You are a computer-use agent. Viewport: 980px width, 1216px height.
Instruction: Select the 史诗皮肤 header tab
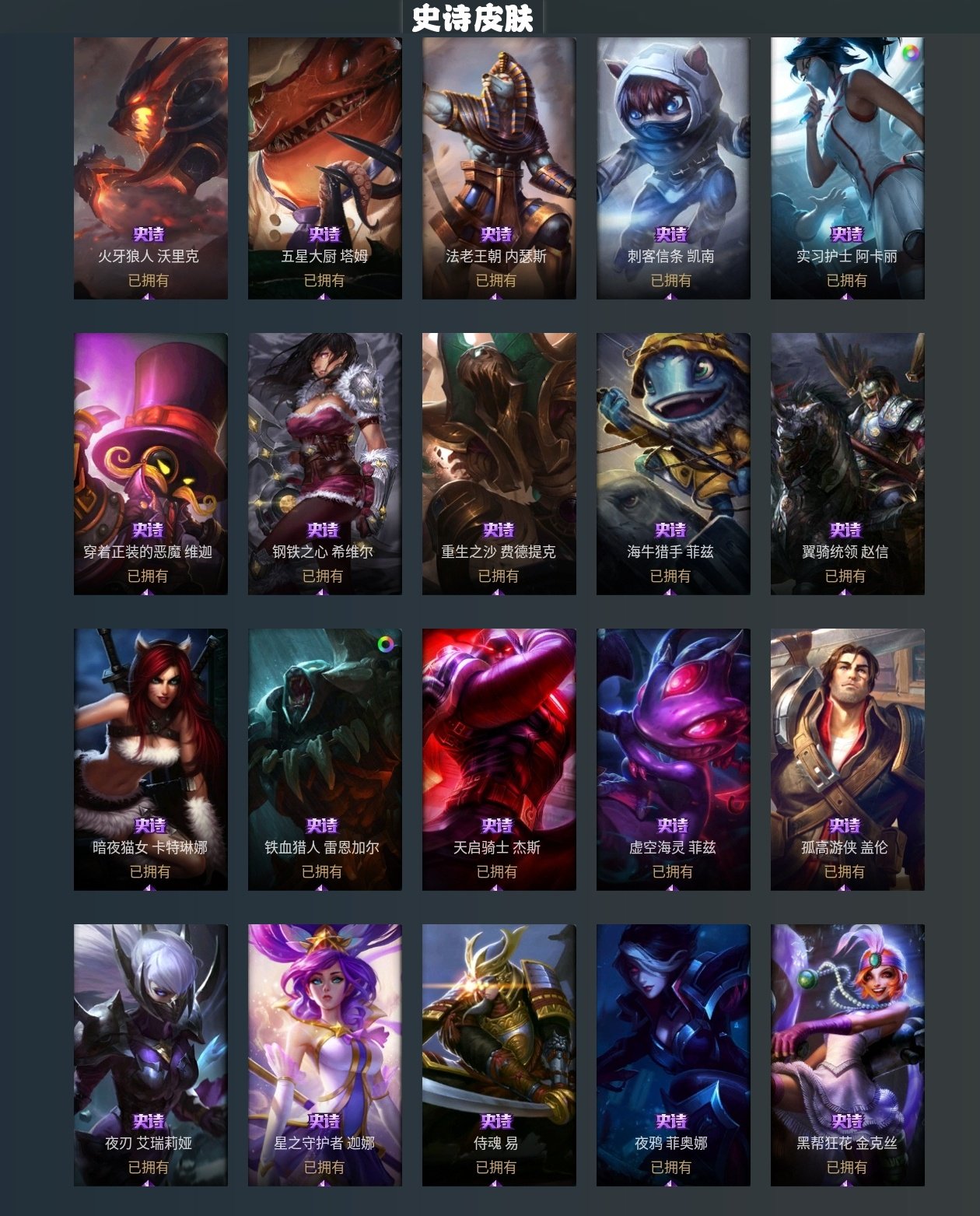(x=473, y=18)
